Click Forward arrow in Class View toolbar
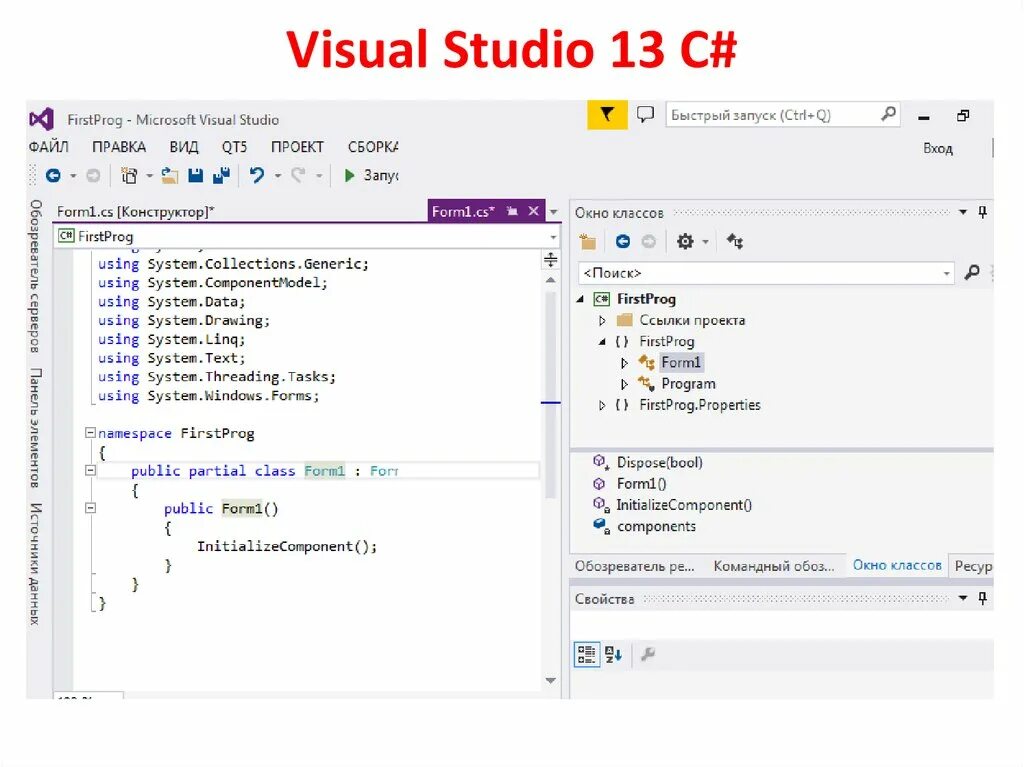This screenshot has height=767, width=1024. click(x=648, y=242)
